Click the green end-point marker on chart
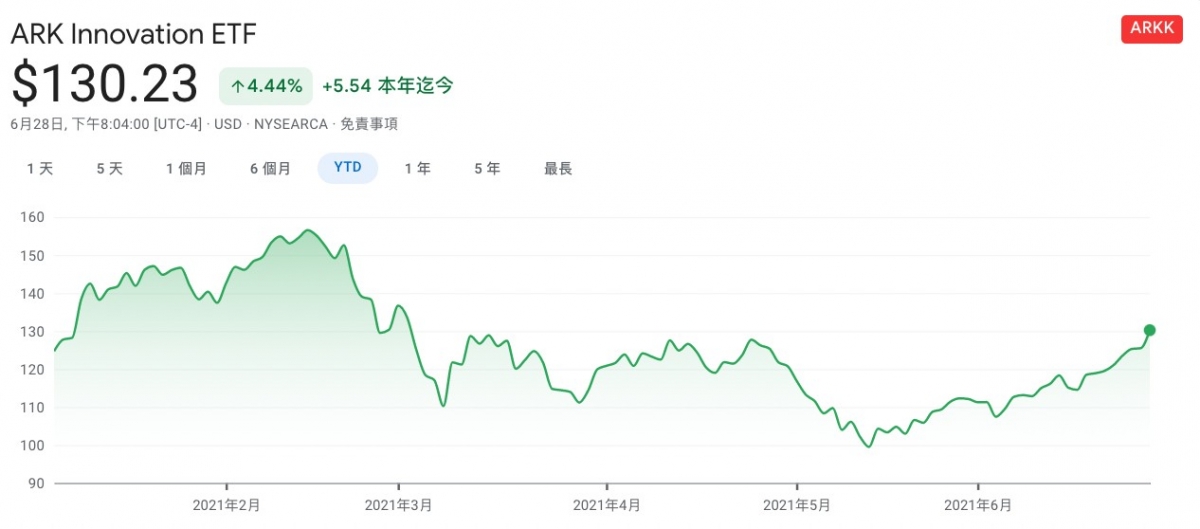This screenshot has height=529, width=1200. click(x=1149, y=330)
